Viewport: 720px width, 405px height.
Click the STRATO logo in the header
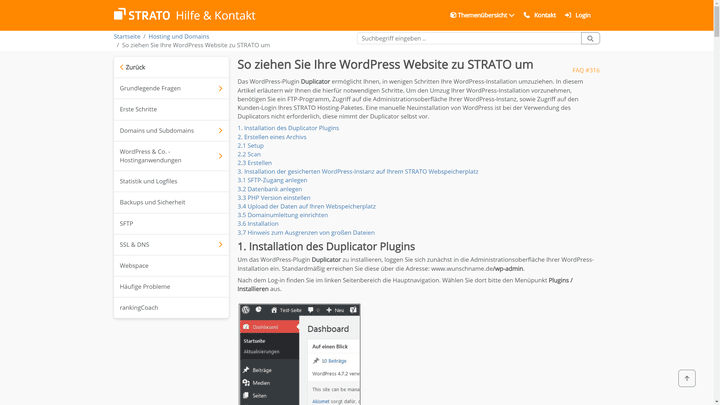[x=142, y=15]
